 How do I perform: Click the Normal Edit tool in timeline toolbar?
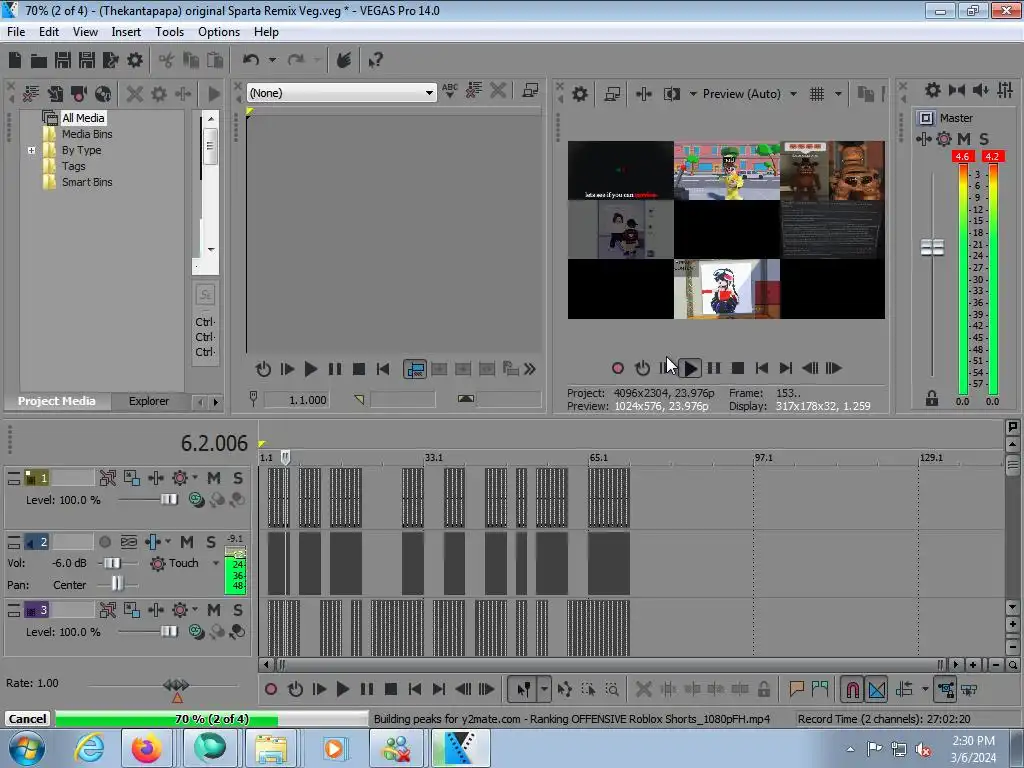523,689
